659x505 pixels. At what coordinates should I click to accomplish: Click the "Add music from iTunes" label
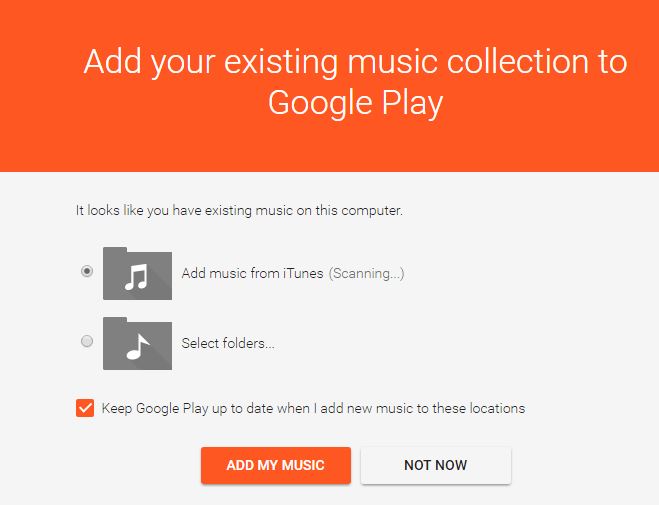click(x=252, y=273)
